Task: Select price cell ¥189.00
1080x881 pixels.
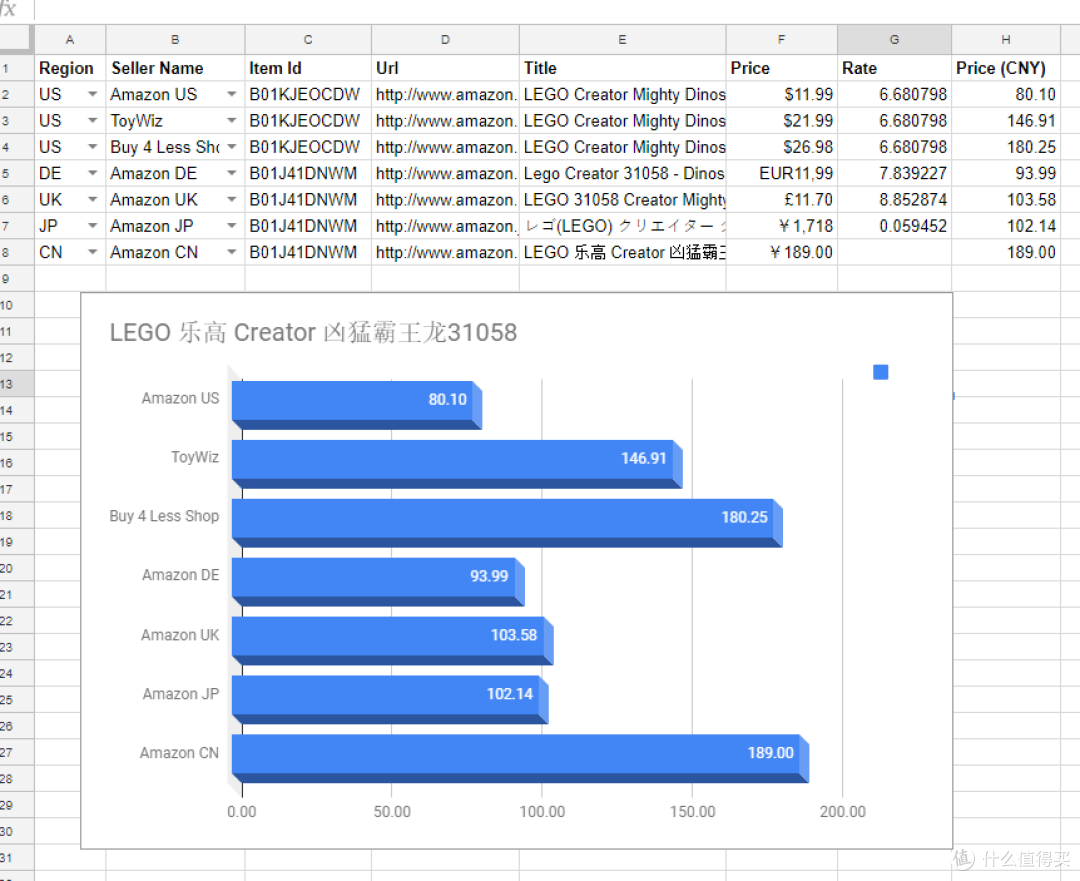Action: [x=782, y=252]
